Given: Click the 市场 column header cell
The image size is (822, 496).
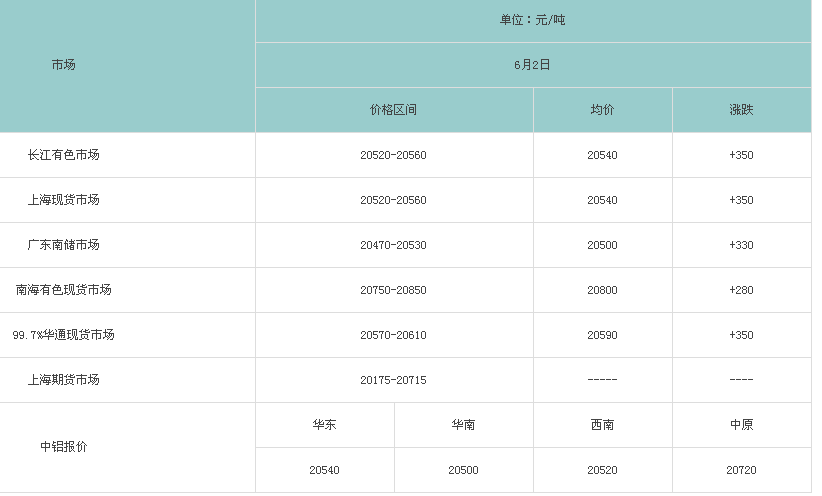Looking at the screenshot, I should click(63, 65).
